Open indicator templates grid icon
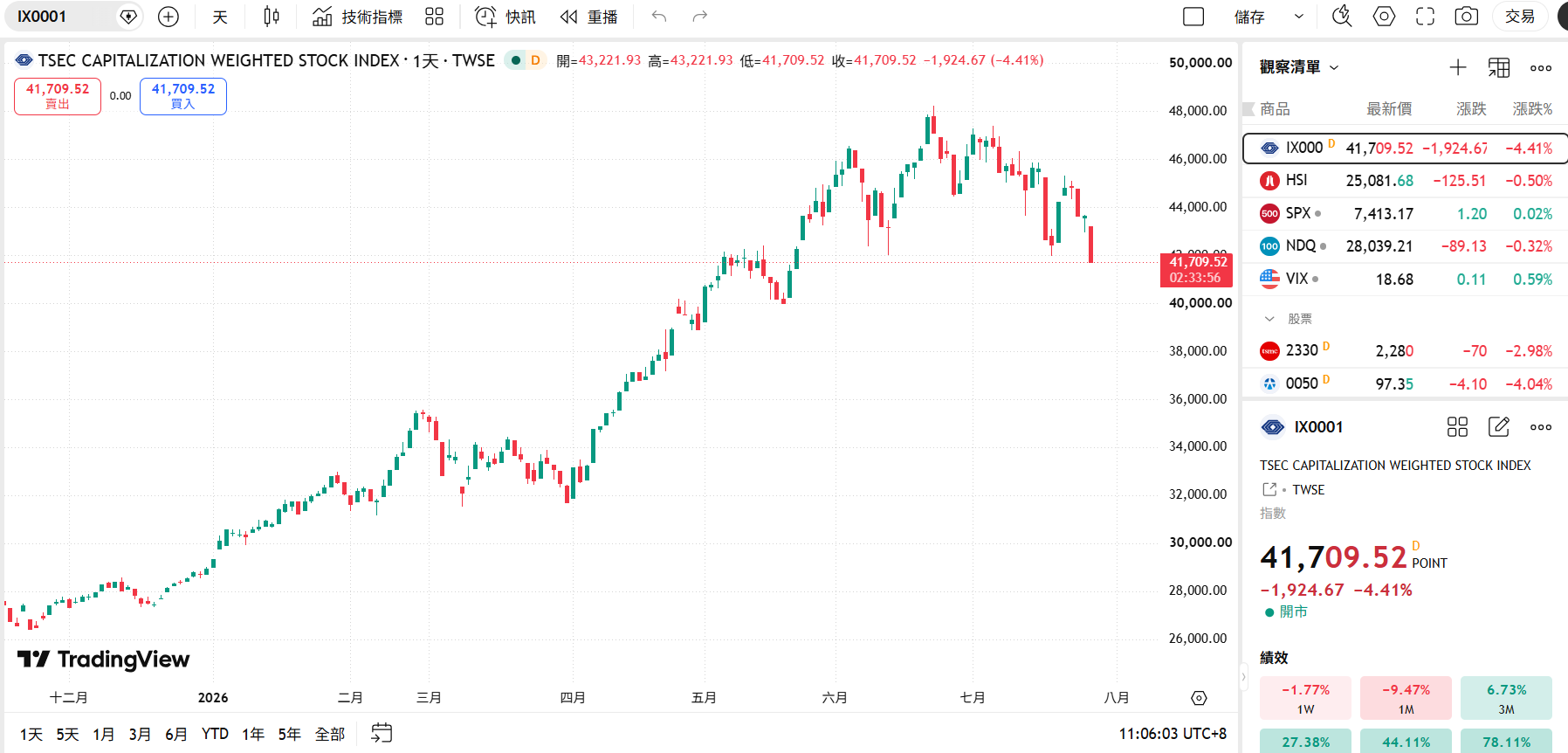The height and width of the screenshot is (753, 1568). [x=434, y=17]
